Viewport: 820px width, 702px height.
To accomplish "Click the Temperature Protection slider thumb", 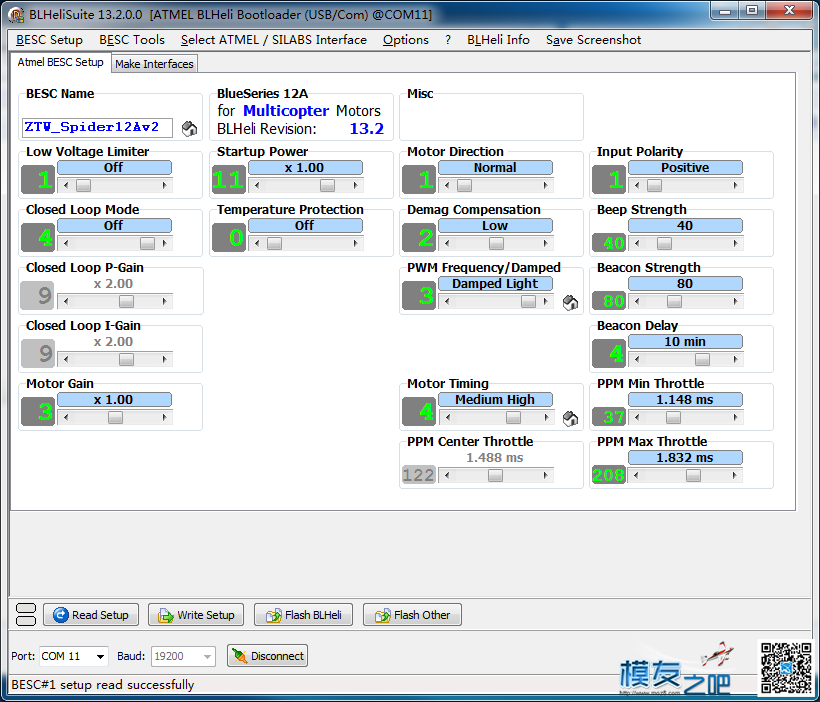I will (275, 243).
